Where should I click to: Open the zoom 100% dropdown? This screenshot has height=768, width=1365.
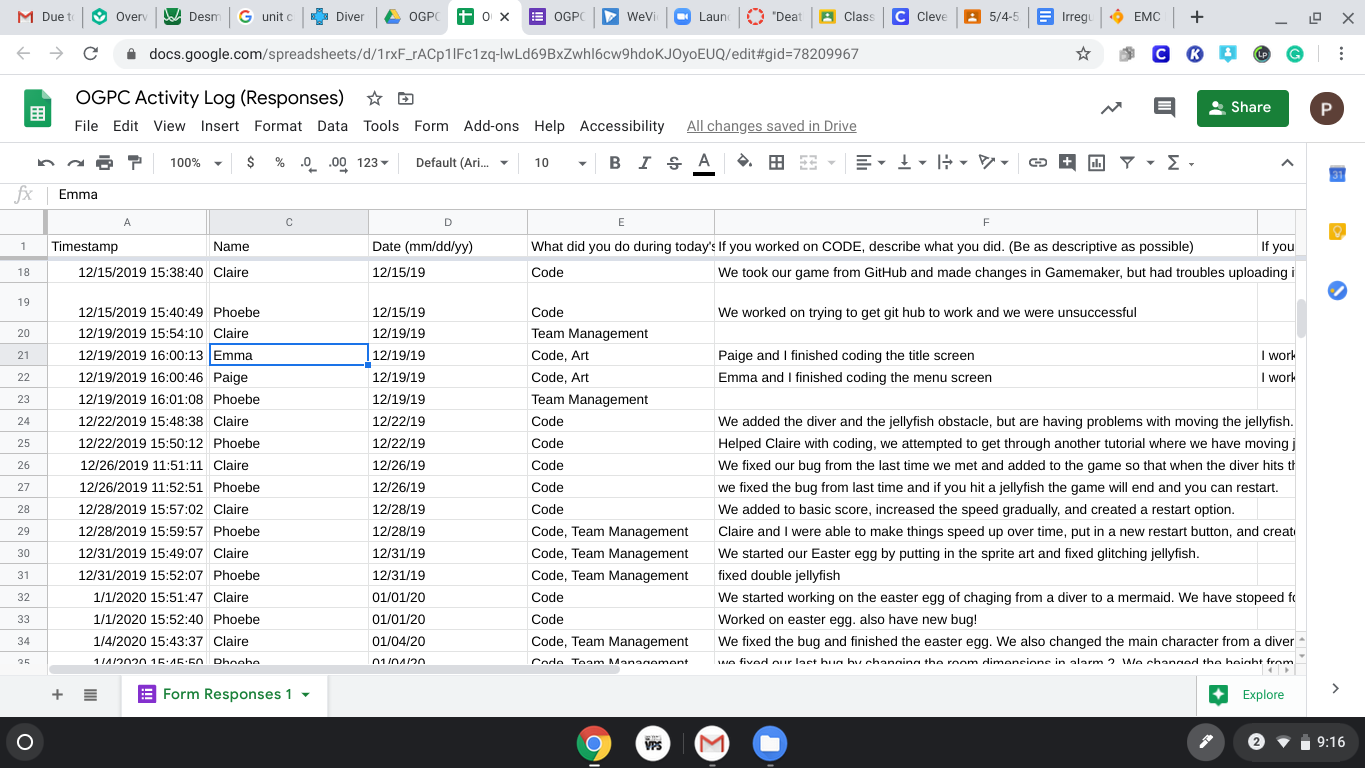click(x=193, y=163)
